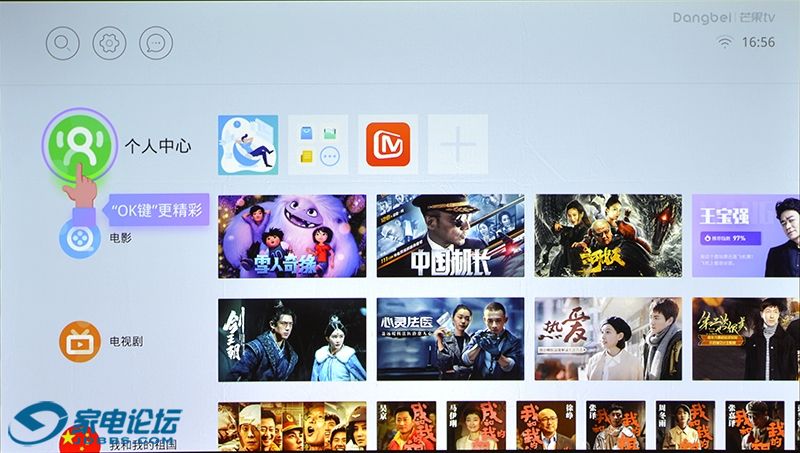Open the 第二次也很美 drama poster

coord(746,340)
